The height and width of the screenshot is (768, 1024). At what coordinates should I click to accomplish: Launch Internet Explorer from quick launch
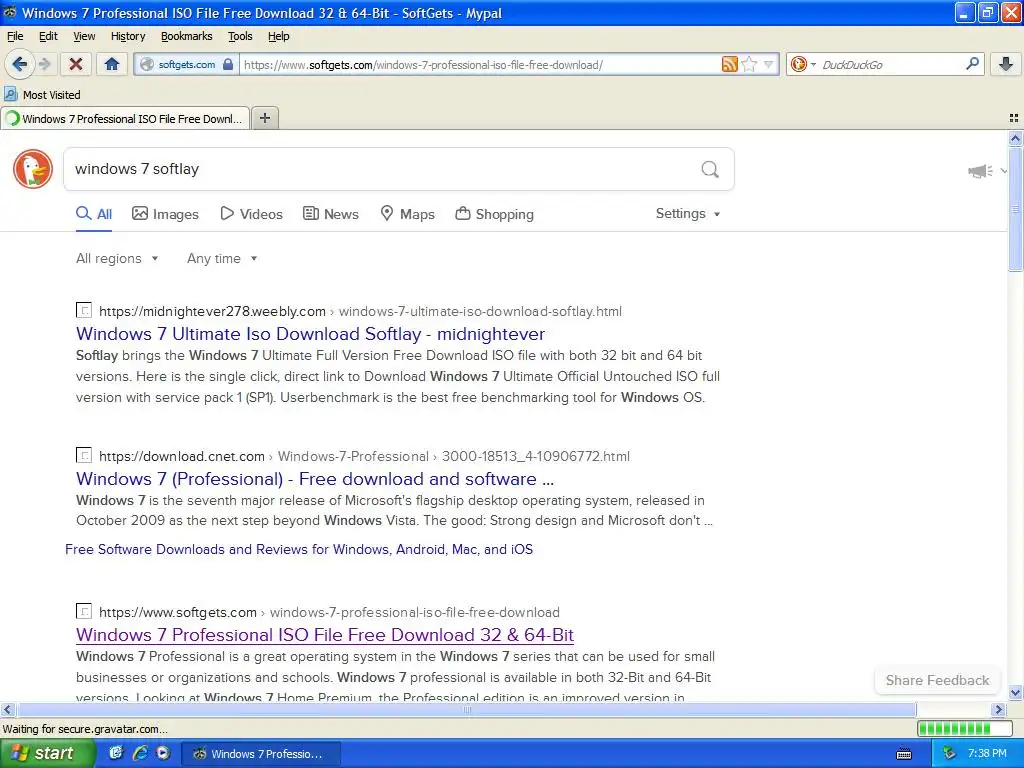[140, 753]
